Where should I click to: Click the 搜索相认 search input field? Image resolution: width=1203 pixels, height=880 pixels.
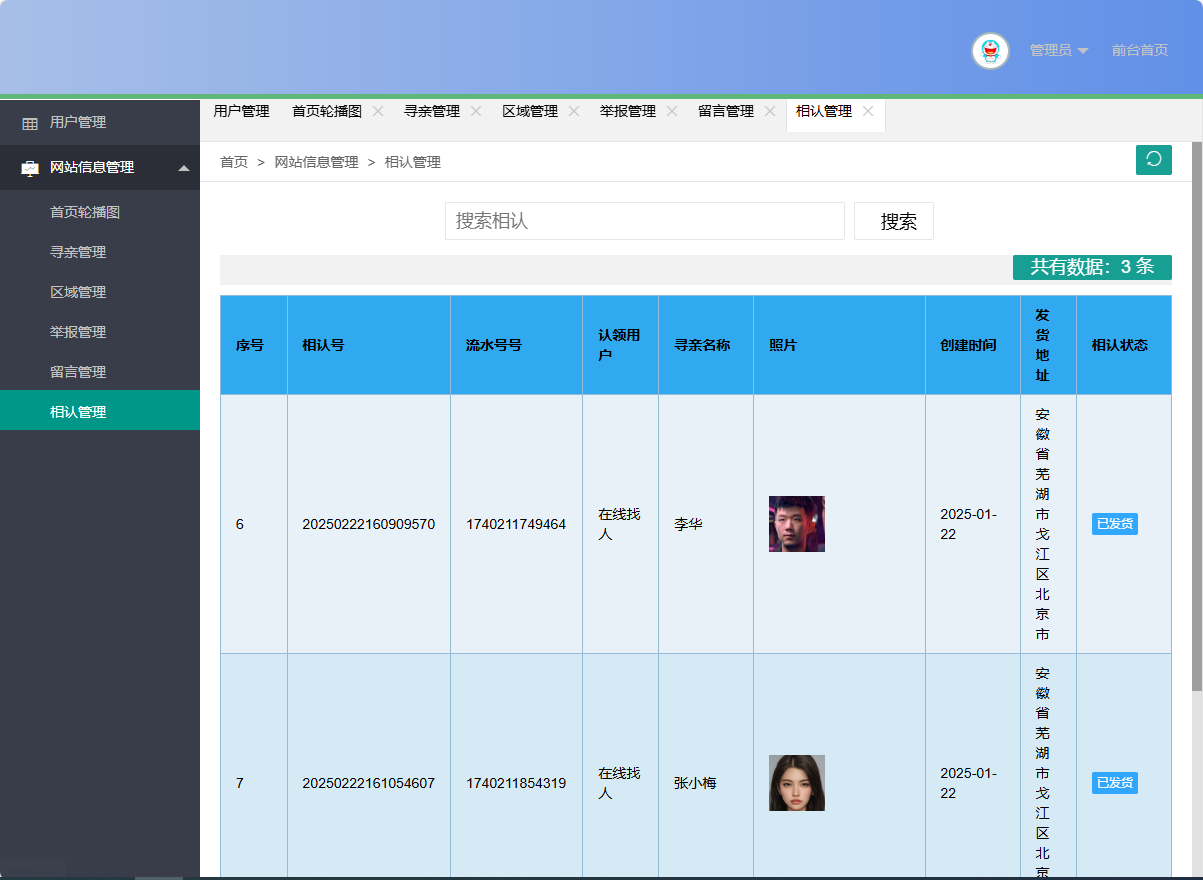click(644, 221)
